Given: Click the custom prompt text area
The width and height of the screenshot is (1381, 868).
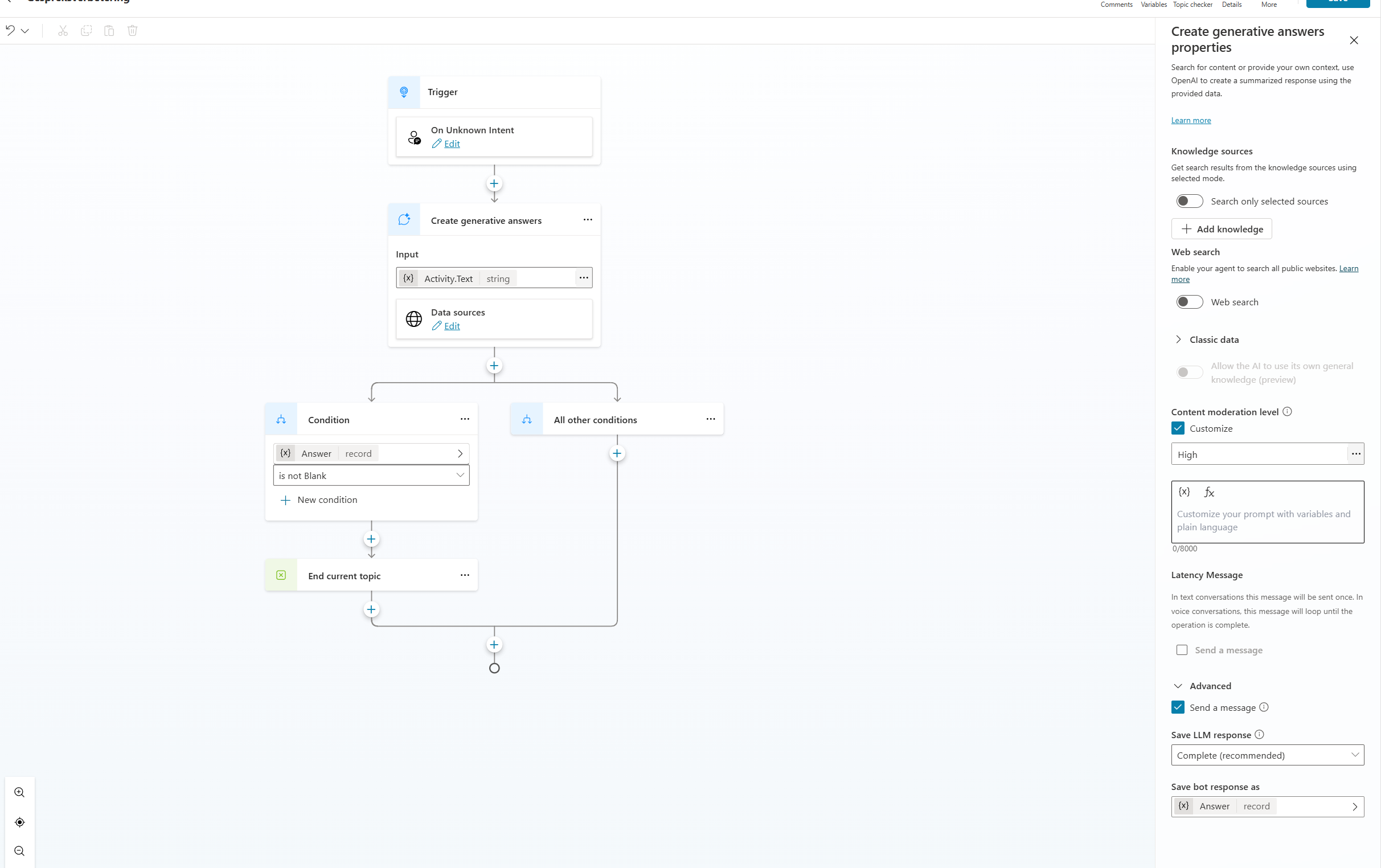Looking at the screenshot, I should 1268,521.
